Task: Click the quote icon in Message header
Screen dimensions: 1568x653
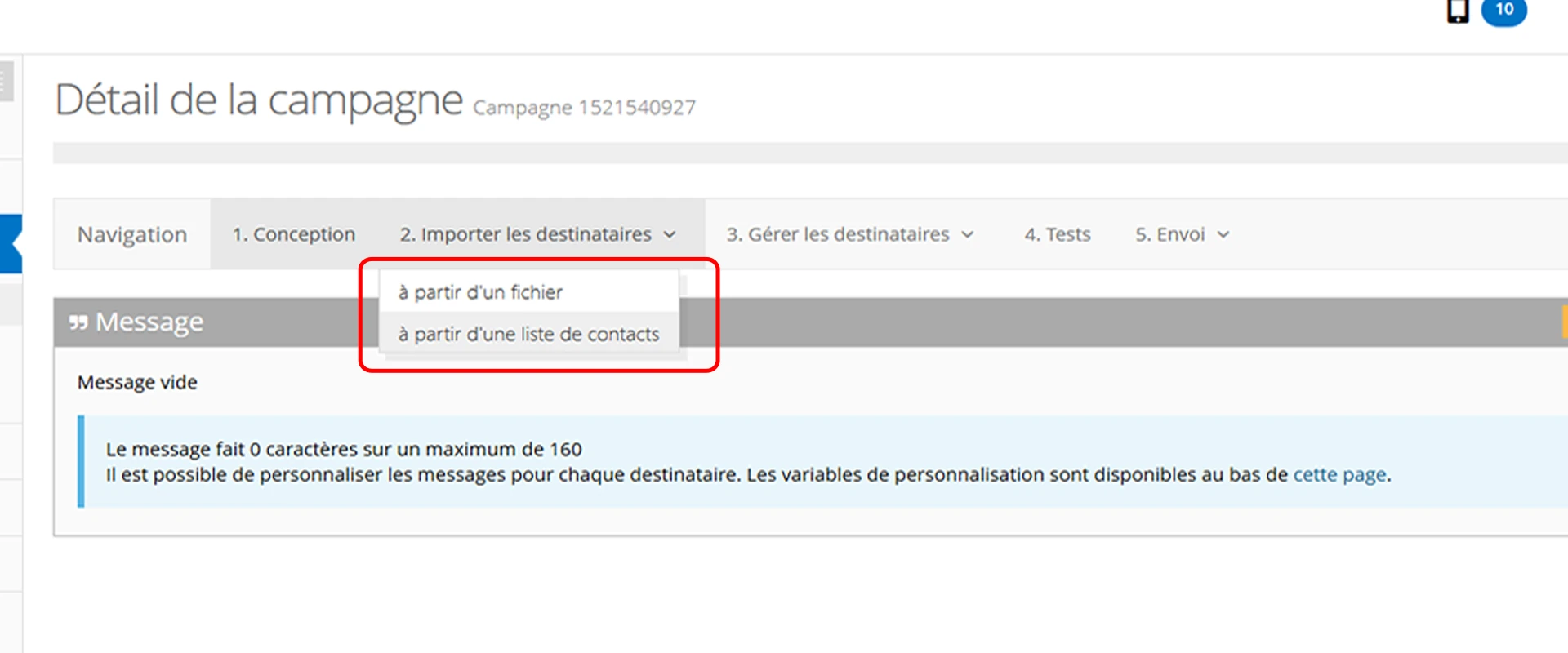Action: 78,322
